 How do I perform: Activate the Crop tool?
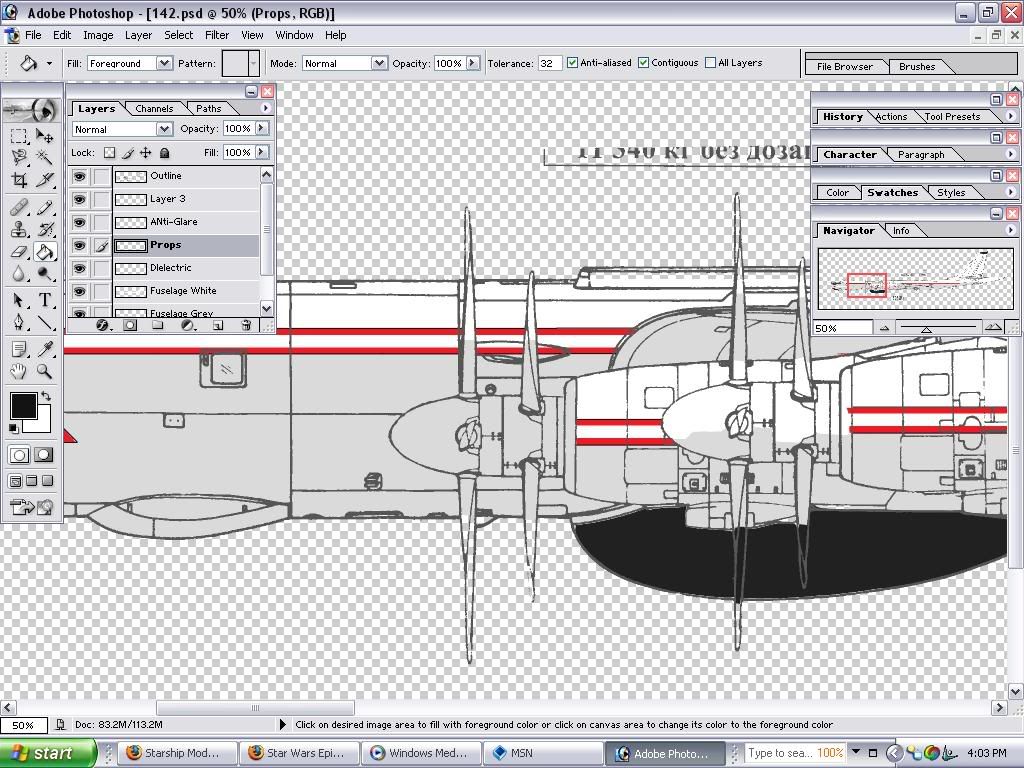point(19,179)
